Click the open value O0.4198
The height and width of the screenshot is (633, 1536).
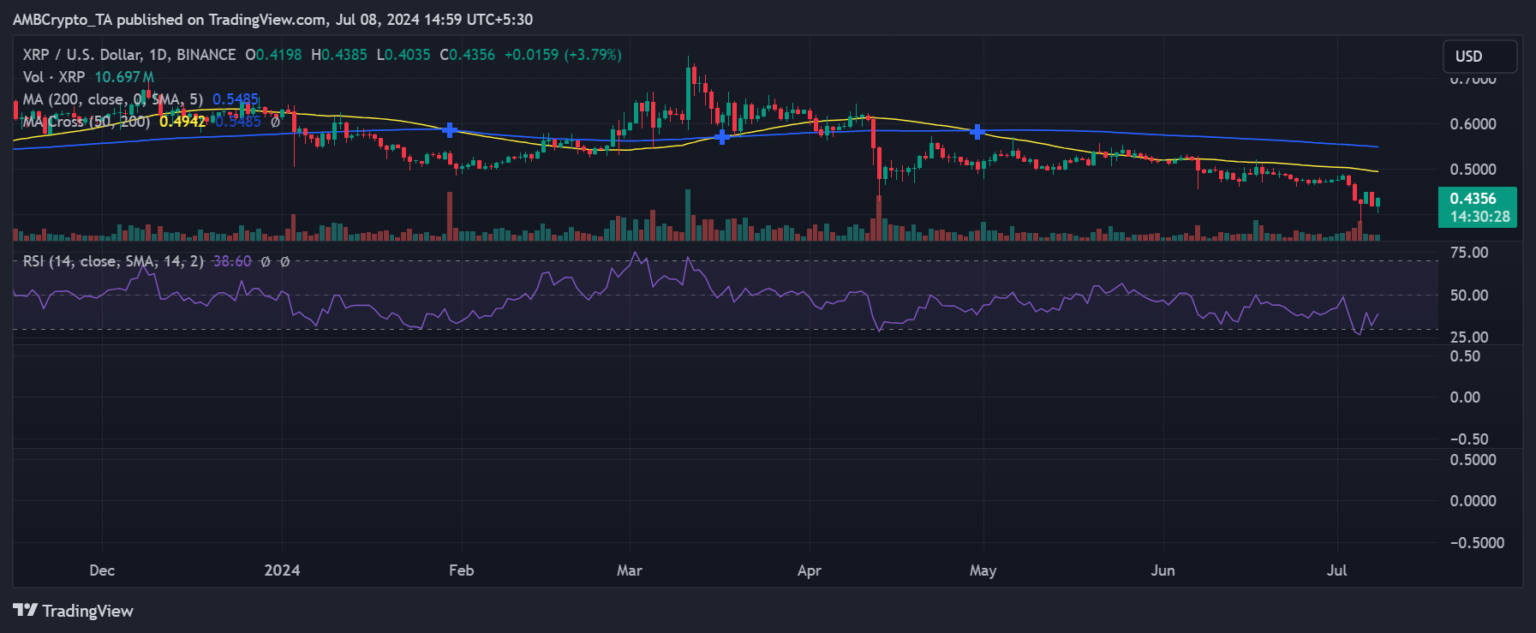click(275, 55)
